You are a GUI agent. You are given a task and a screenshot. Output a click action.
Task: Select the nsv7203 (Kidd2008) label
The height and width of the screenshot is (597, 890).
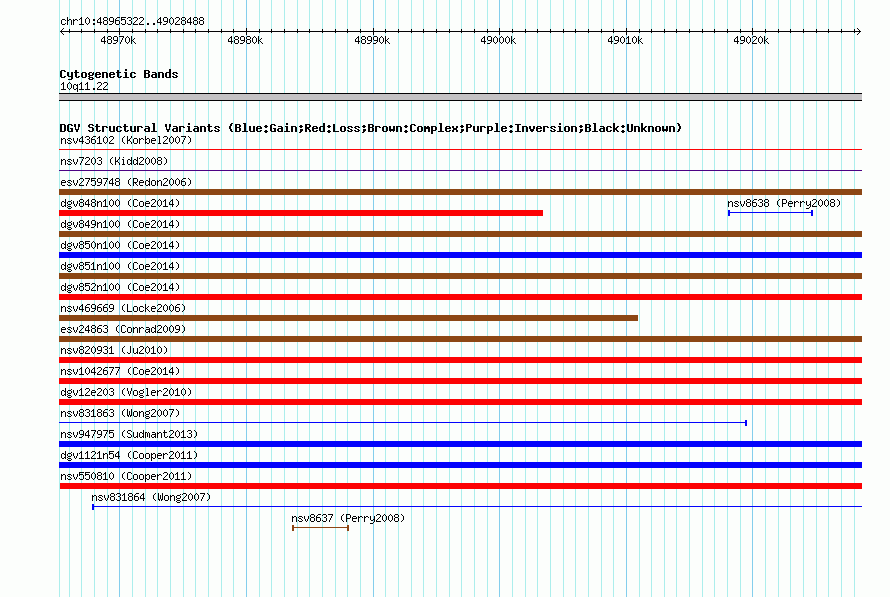(x=114, y=161)
